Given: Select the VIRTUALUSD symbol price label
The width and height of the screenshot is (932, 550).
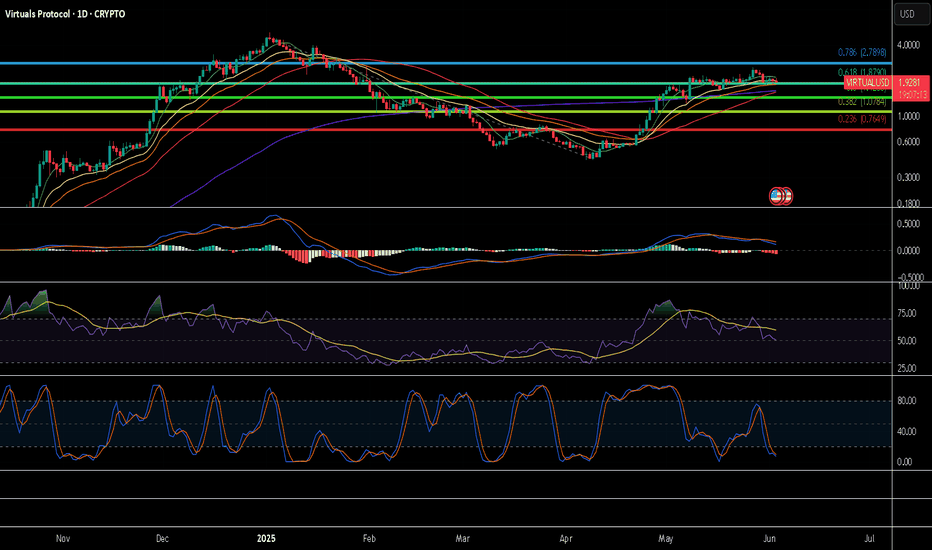Looking at the screenshot, I should pyautogui.click(x=866, y=84).
